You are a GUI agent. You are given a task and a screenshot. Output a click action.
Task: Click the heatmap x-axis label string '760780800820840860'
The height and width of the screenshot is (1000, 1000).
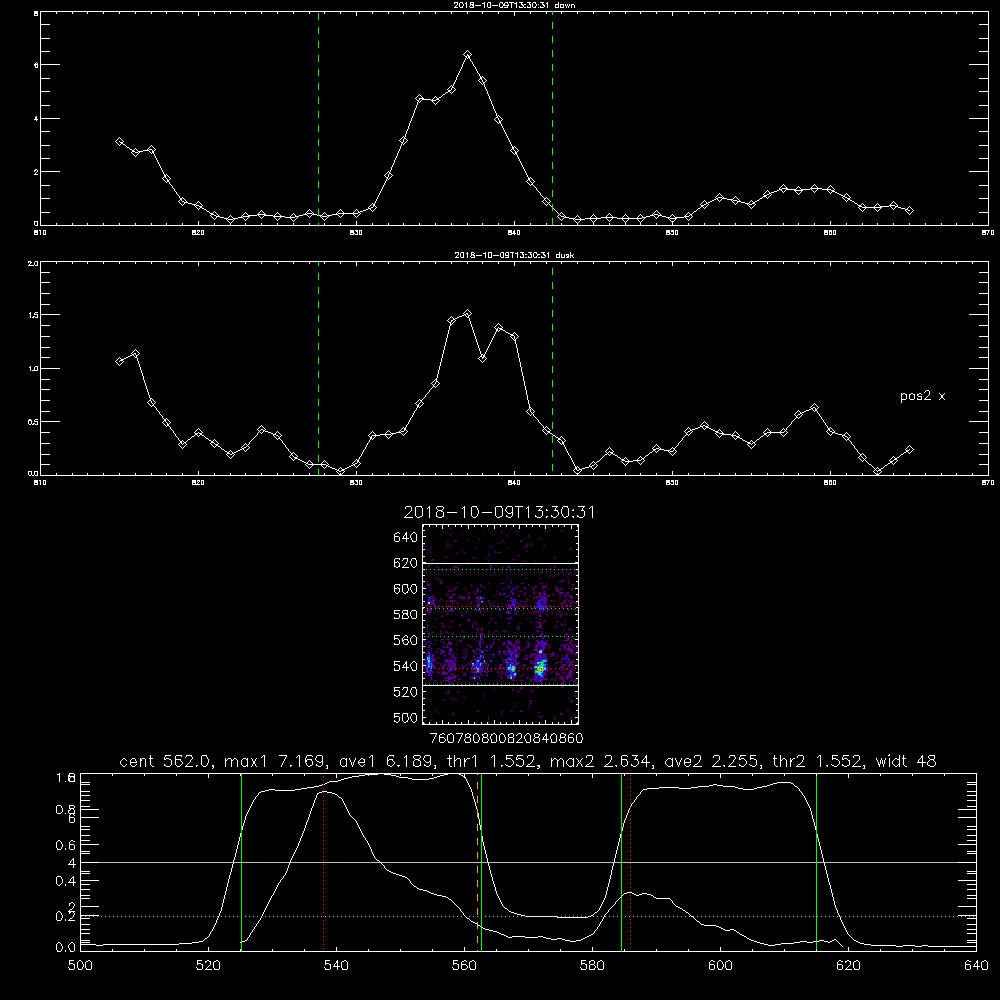(x=506, y=738)
